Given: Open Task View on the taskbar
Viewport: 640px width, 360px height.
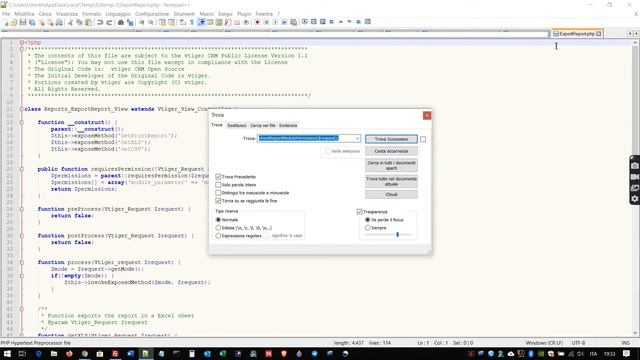Looking at the screenshot, I should pyautogui.click(x=22, y=354).
